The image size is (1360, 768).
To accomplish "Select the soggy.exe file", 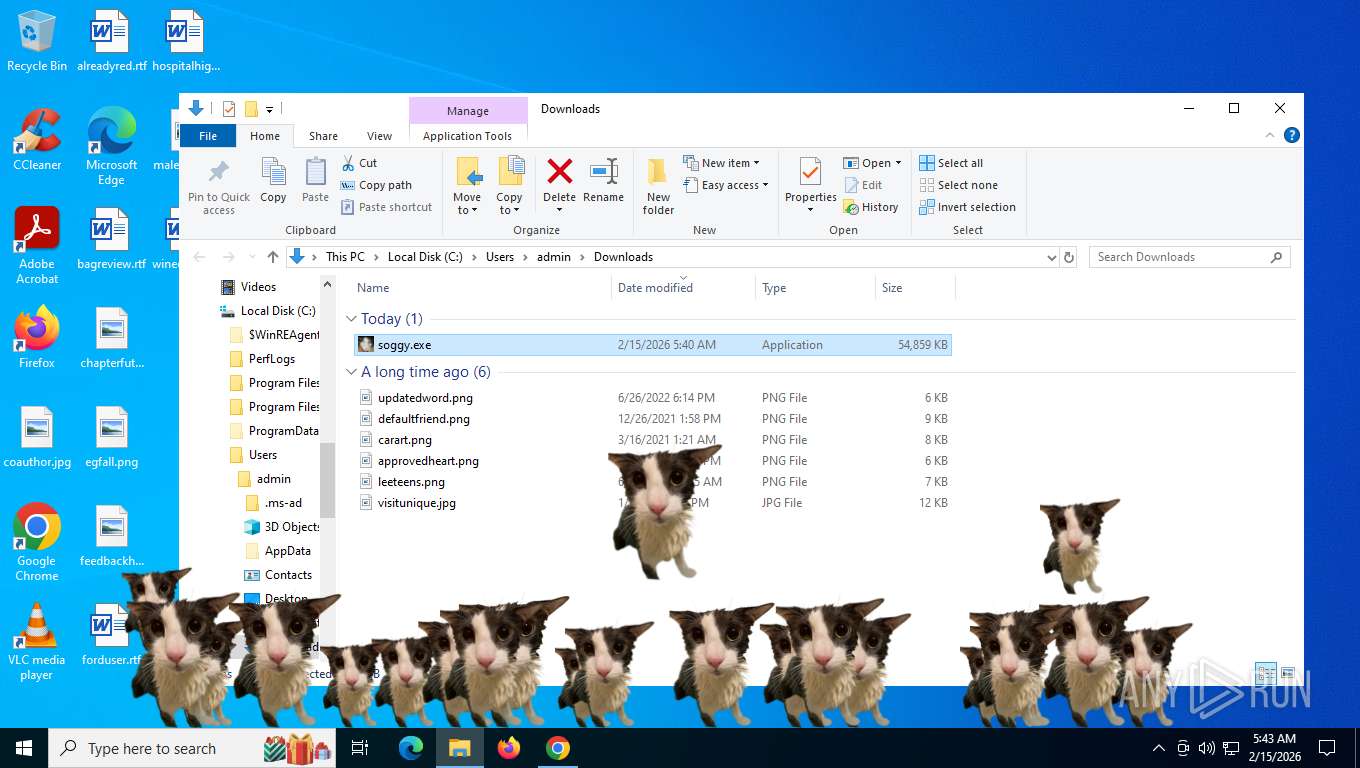I will [x=653, y=345].
